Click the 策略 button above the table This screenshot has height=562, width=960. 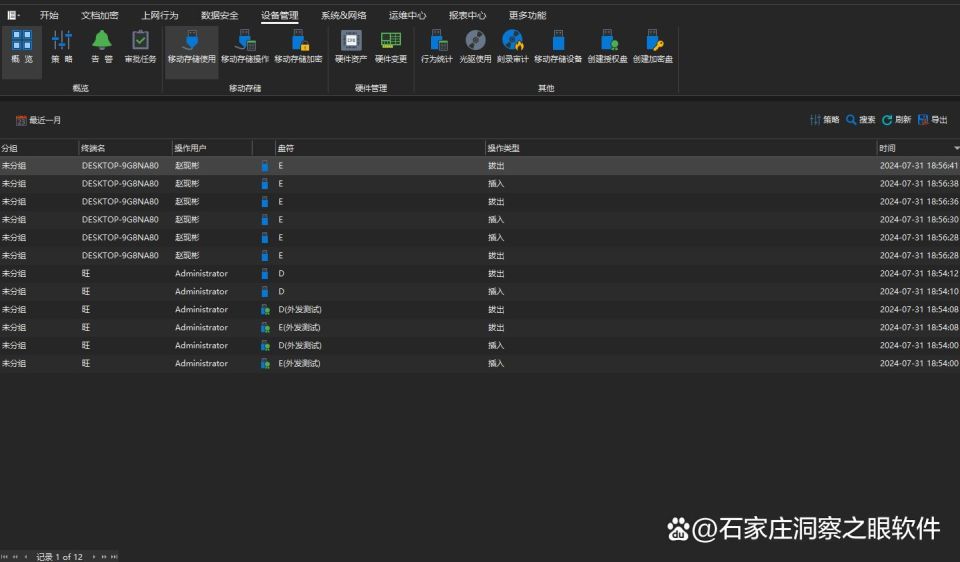coord(825,119)
